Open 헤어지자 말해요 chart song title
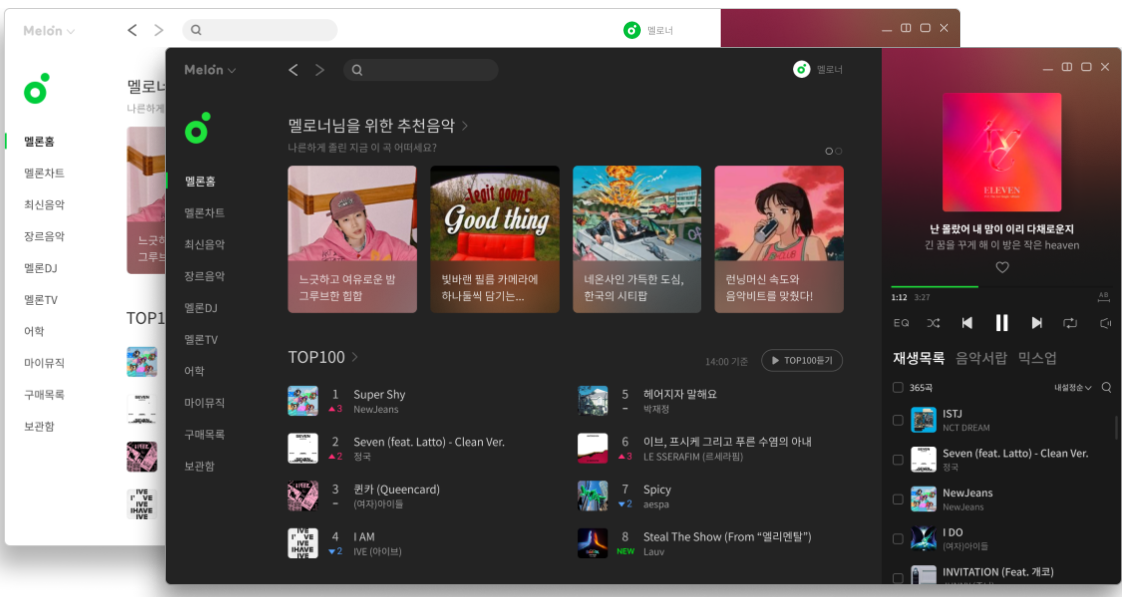The height and width of the screenshot is (597, 1129). point(680,395)
